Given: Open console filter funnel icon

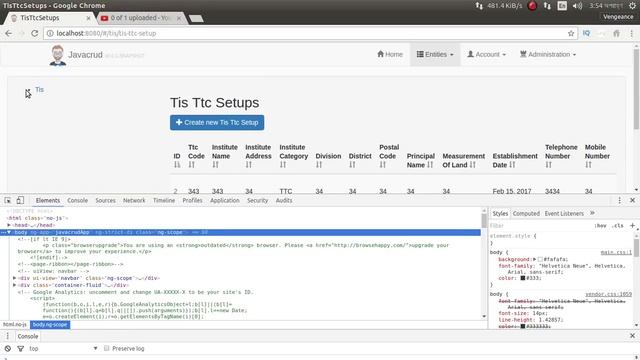Looking at the screenshot, I should [20, 349].
